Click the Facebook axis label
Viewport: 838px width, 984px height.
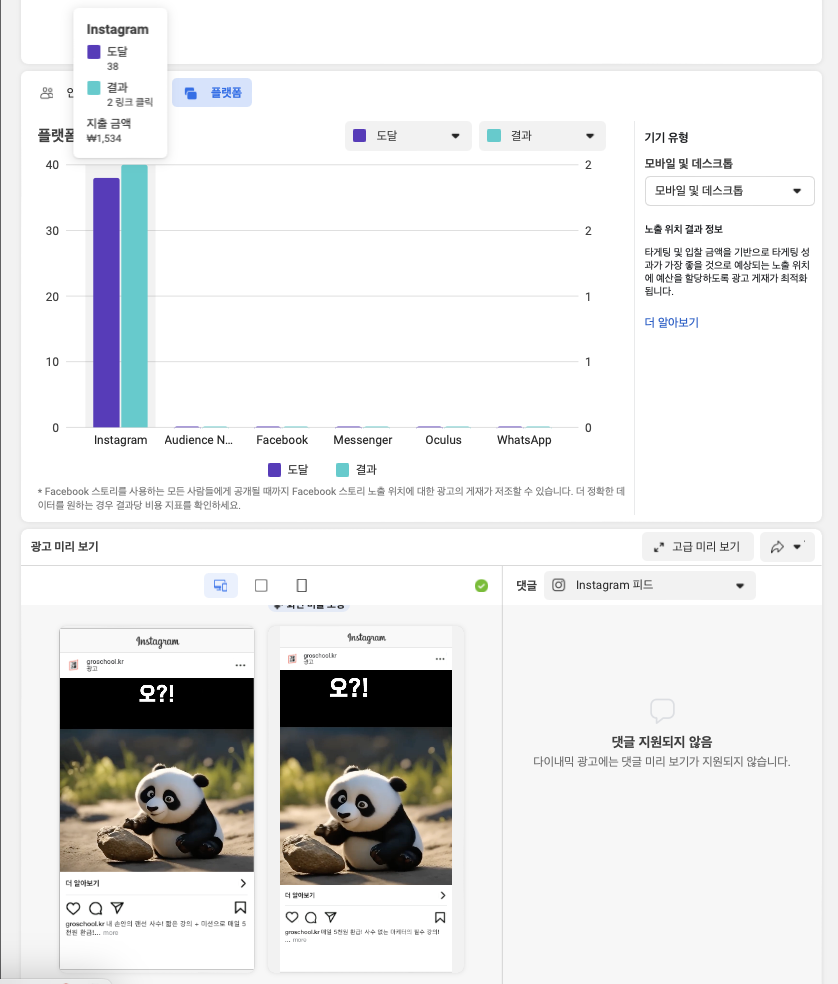pos(282,440)
